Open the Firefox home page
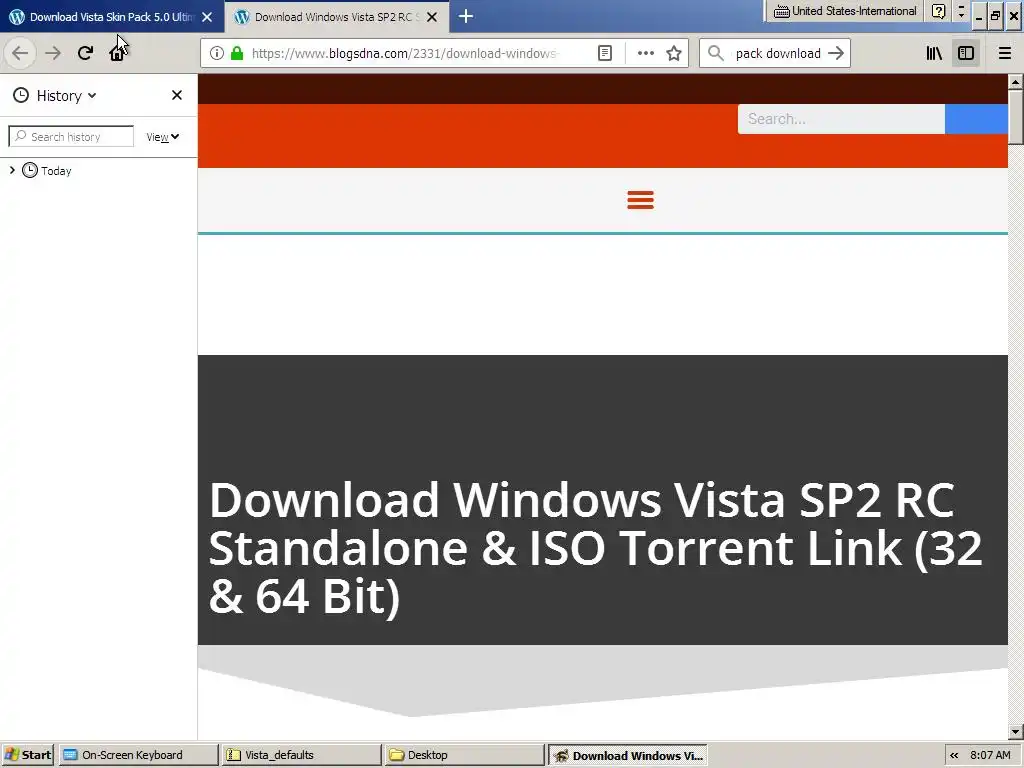1024x768 pixels. point(117,53)
